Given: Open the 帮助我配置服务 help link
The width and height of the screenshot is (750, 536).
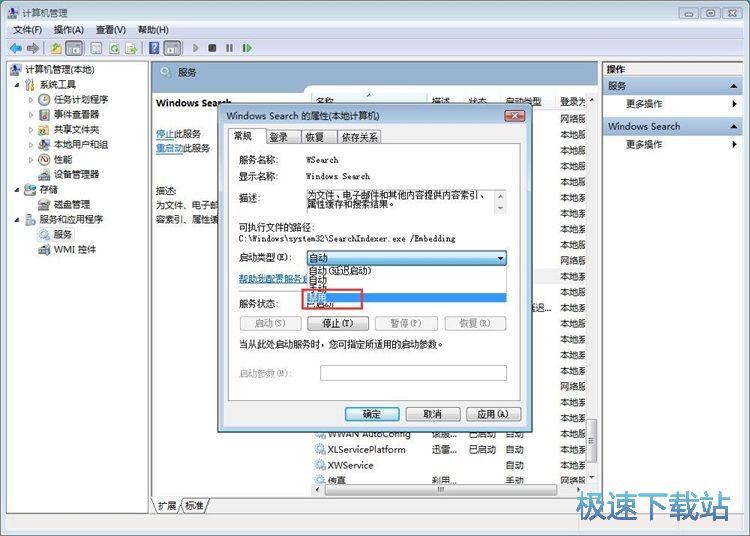Looking at the screenshot, I should pos(273,279).
